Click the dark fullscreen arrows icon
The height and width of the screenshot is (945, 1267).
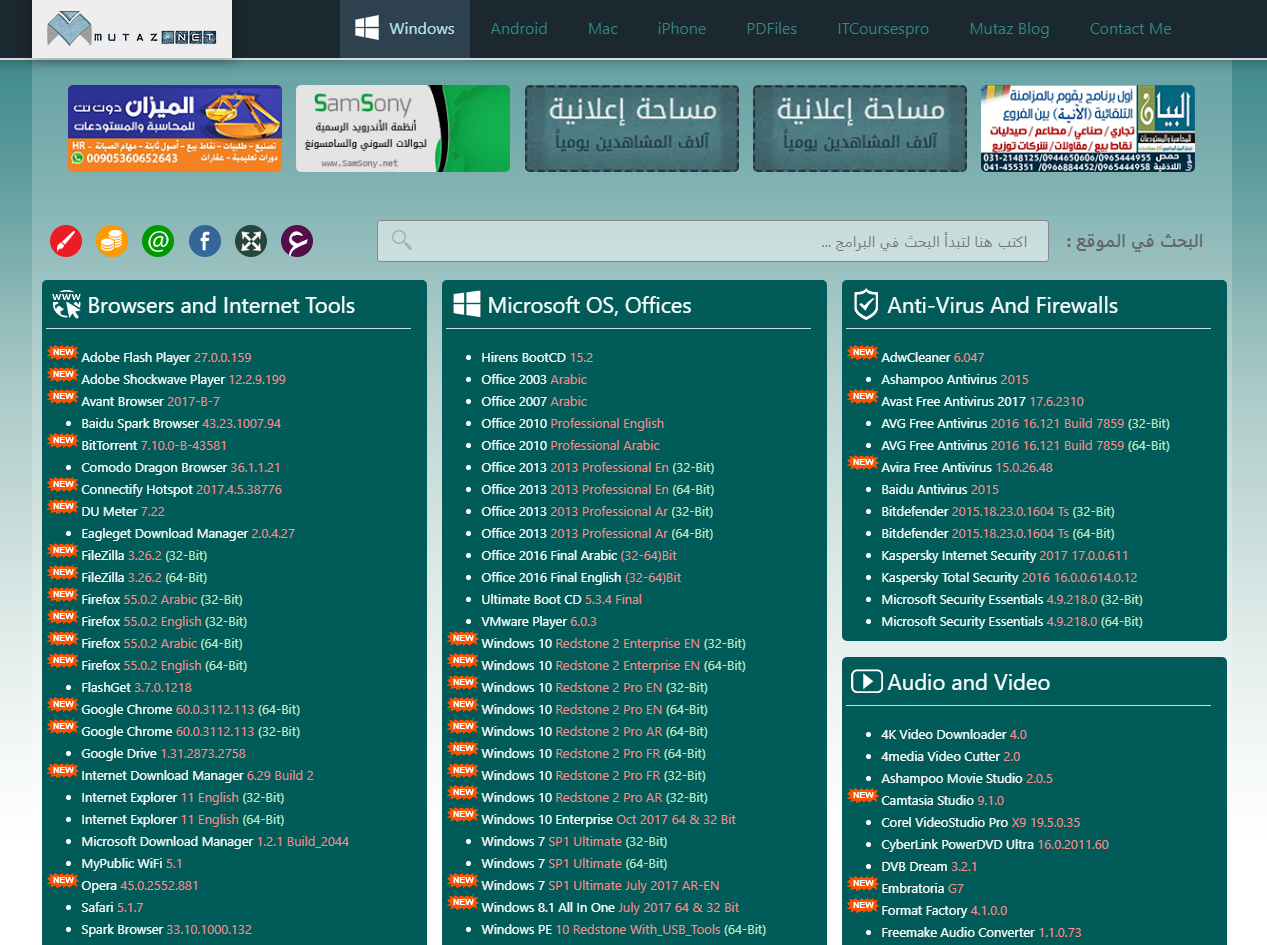click(251, 241)
